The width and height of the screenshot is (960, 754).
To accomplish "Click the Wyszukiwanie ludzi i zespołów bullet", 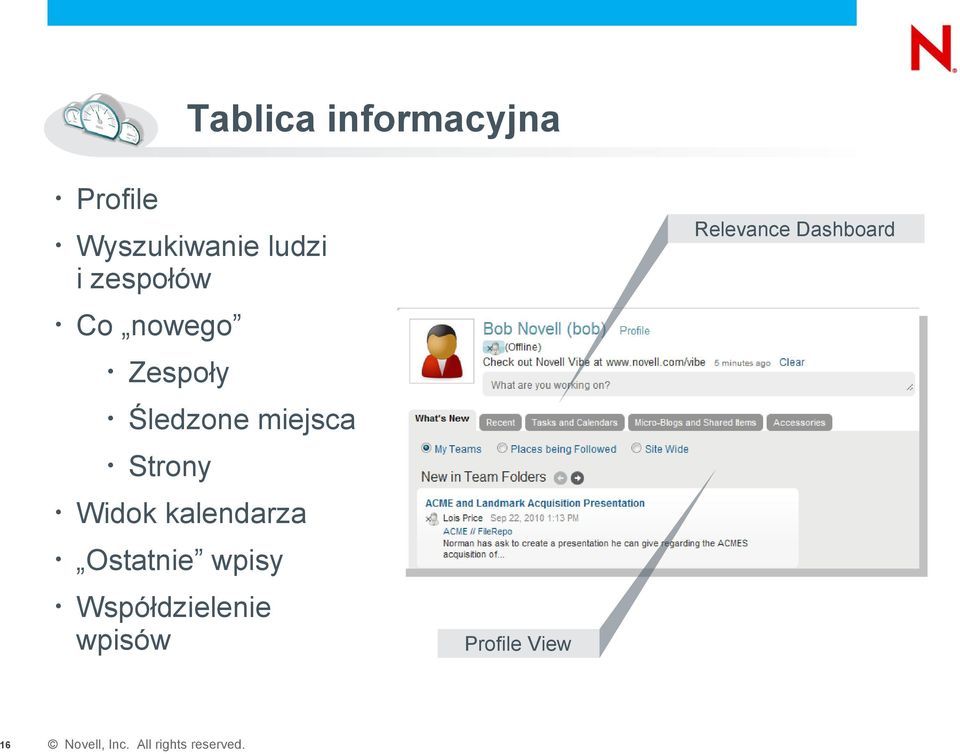I will [201, 263].
